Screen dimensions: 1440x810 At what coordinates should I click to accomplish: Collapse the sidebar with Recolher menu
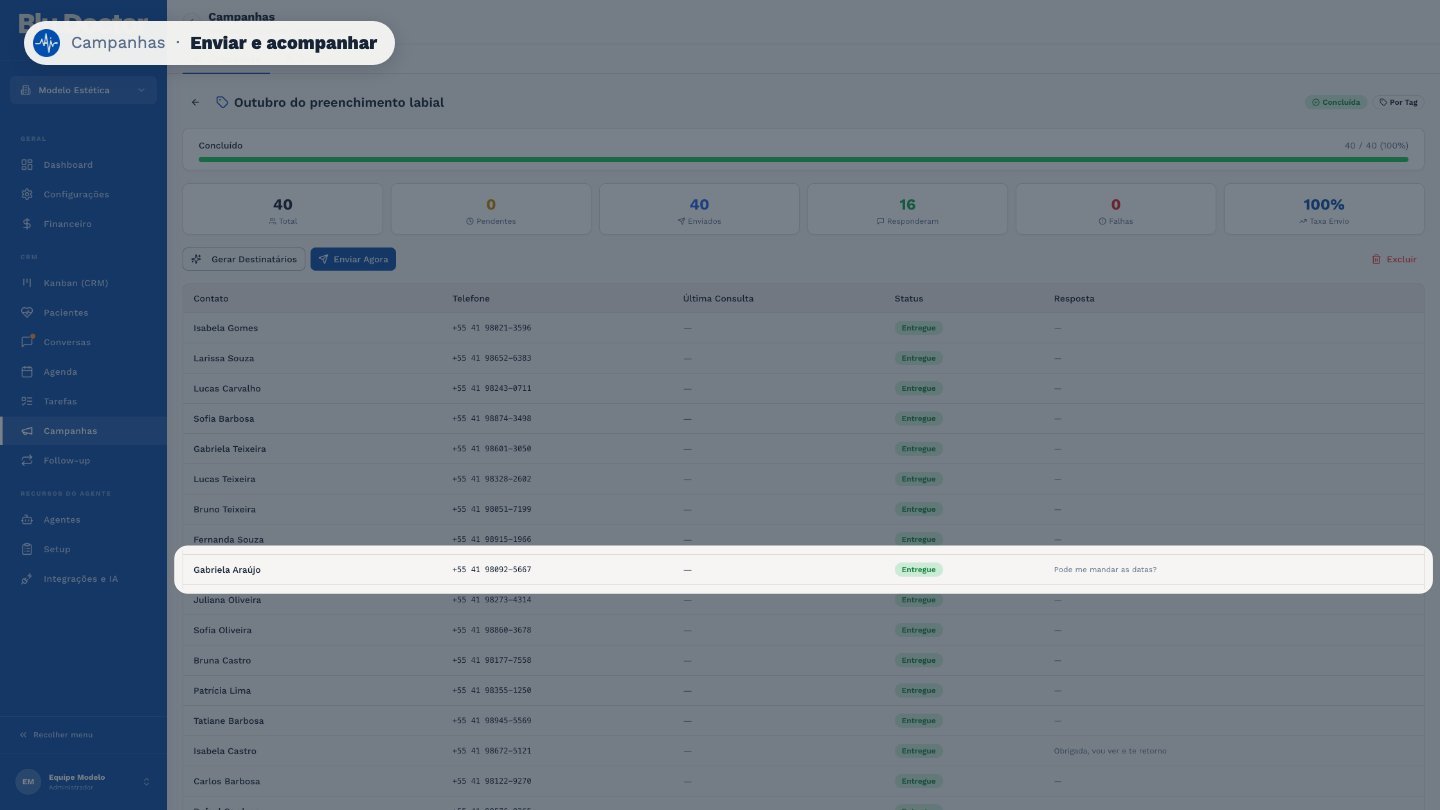[56, 735]
